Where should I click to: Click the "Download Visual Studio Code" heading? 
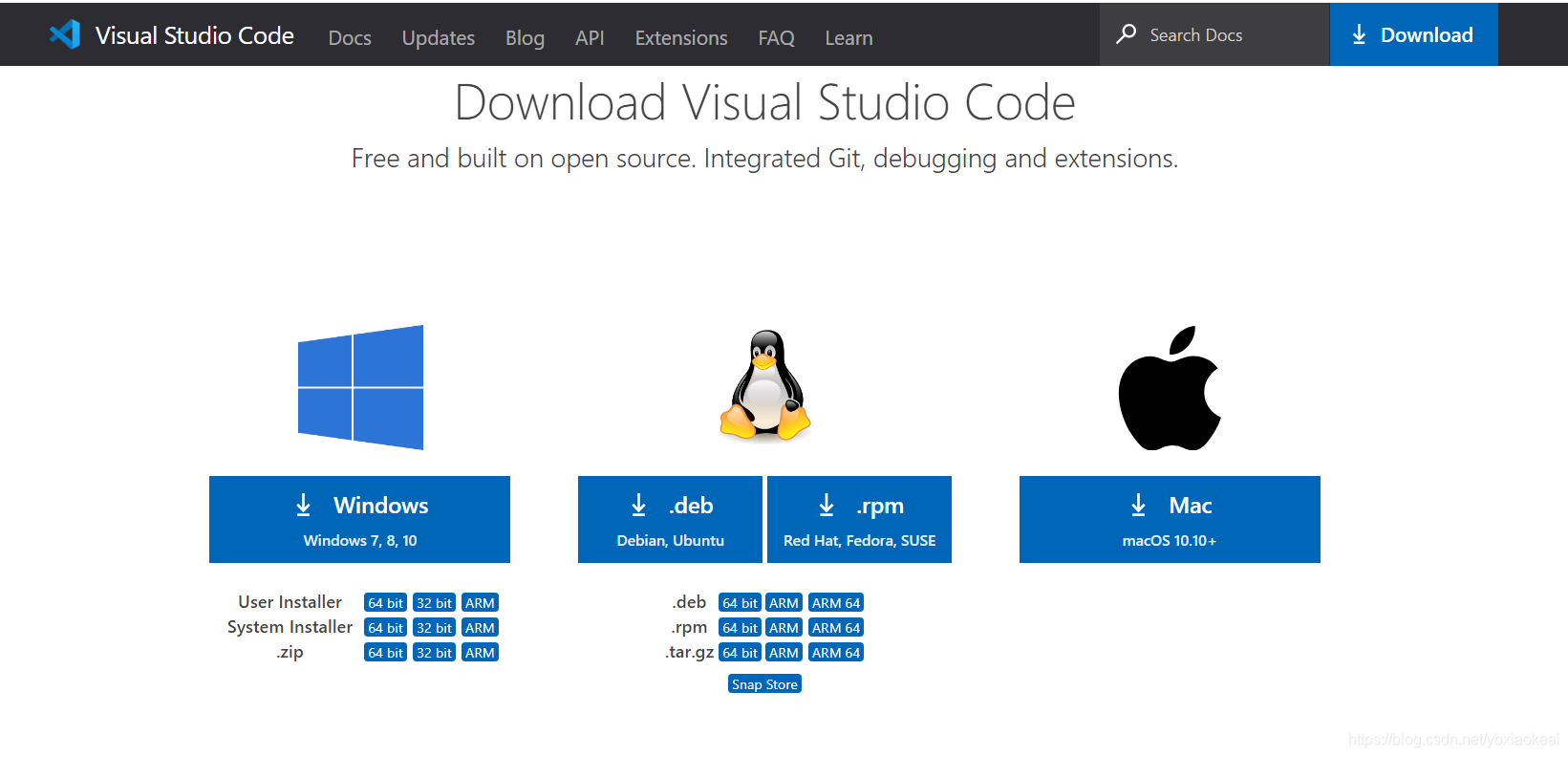(765, 102)
